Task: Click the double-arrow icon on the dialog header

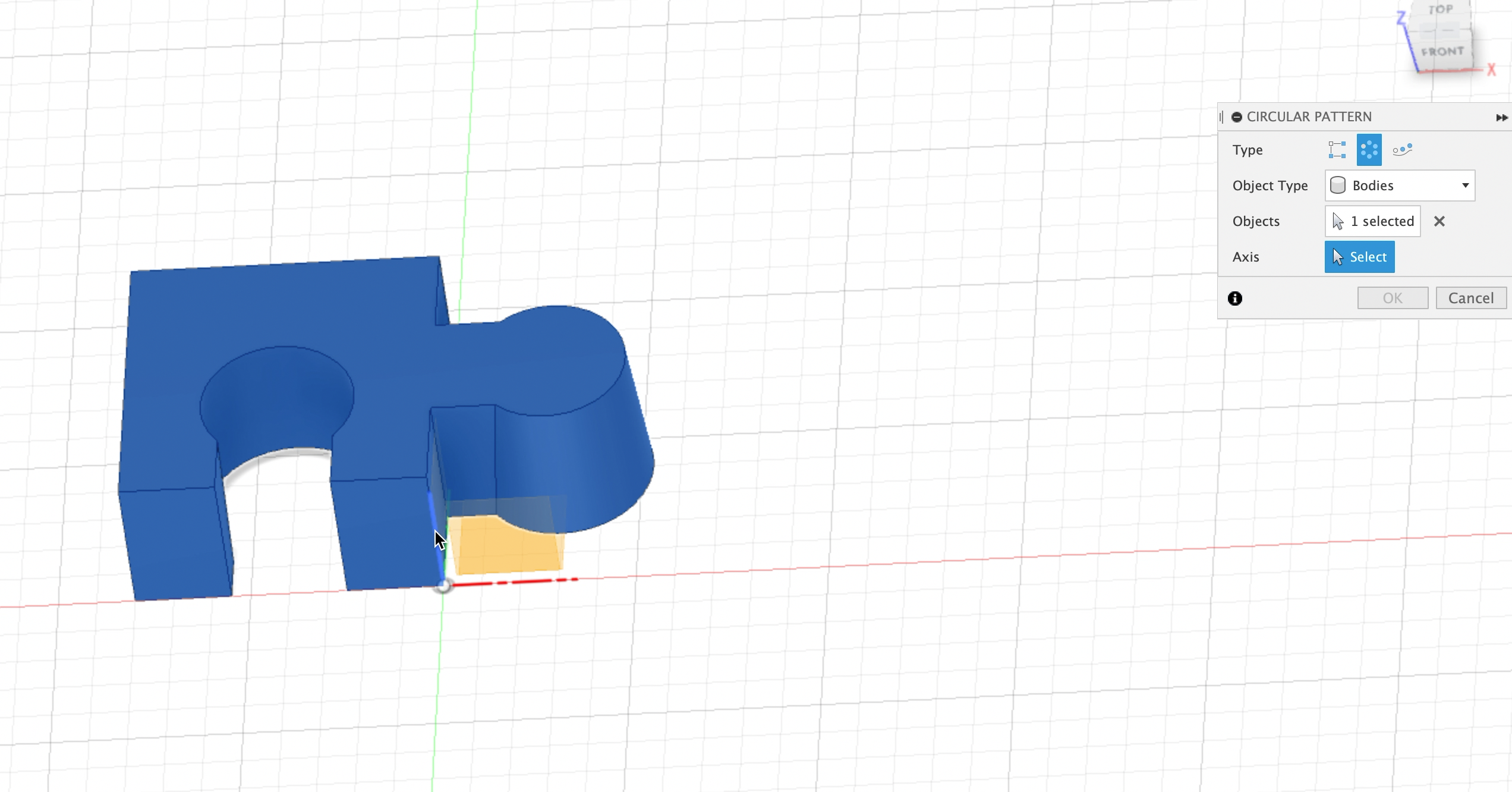Action: point(1501,118)
